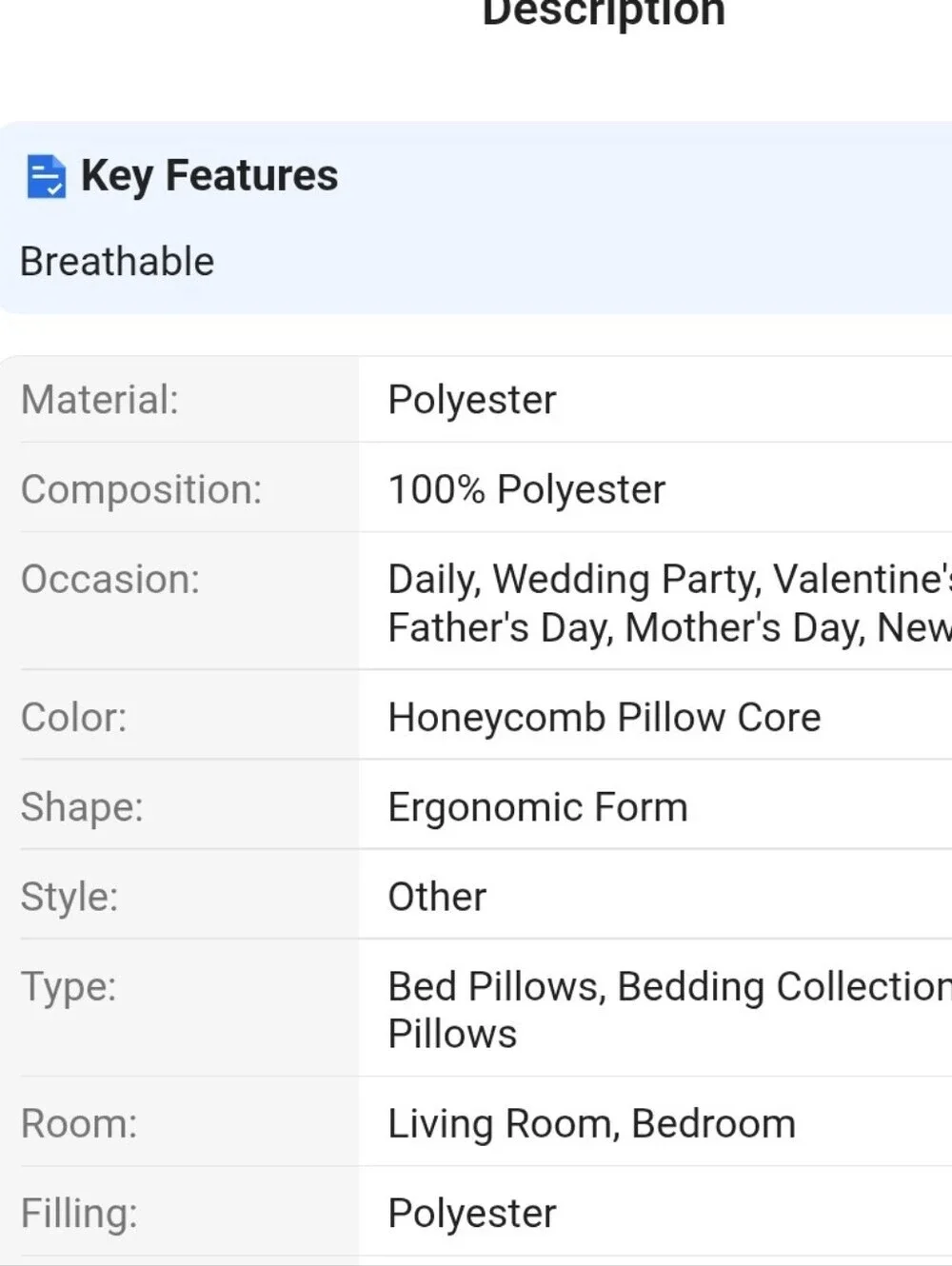Select the Occasion label
Viewport: 952px width, 1266px height.
point(110,579)
